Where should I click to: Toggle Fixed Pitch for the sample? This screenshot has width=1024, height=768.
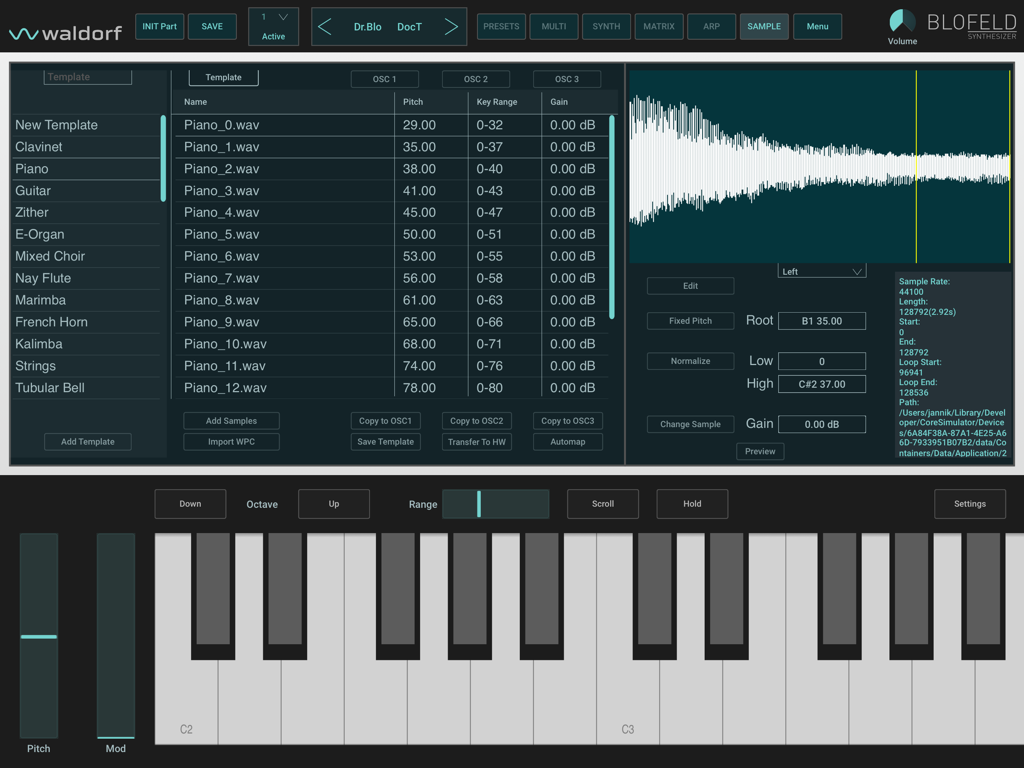(690, 320)
